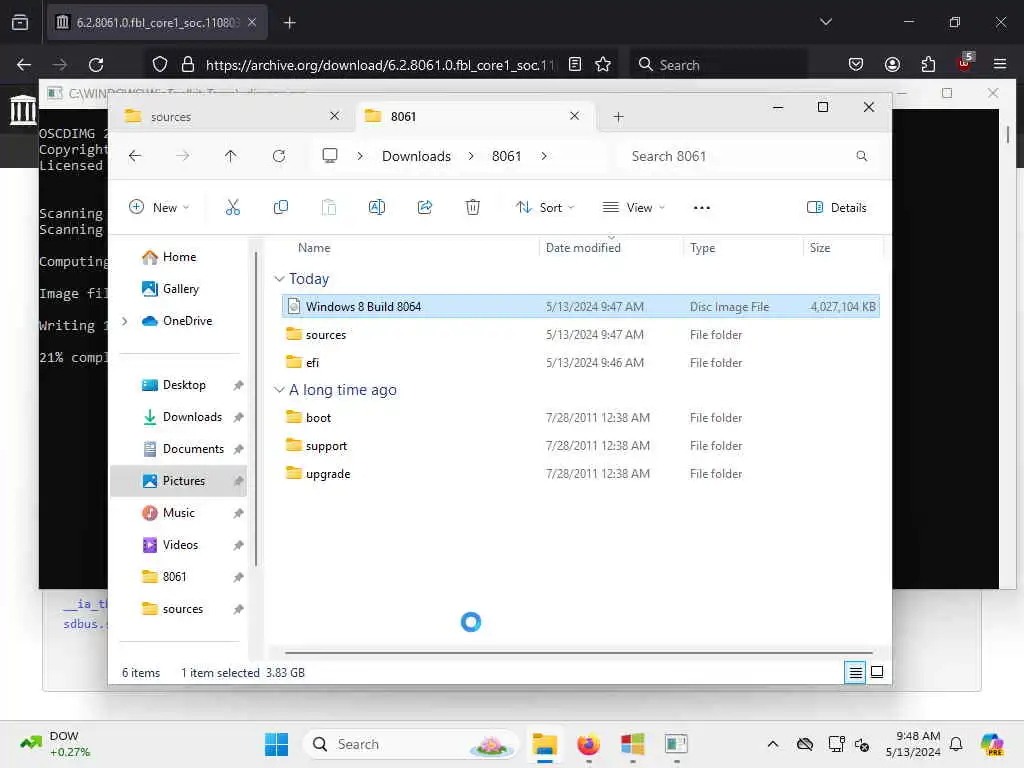The width and height of the screenshot is (1024, 768).
Task: Click the Share icon in Explorer toolbar
Action: pos(424,208)
